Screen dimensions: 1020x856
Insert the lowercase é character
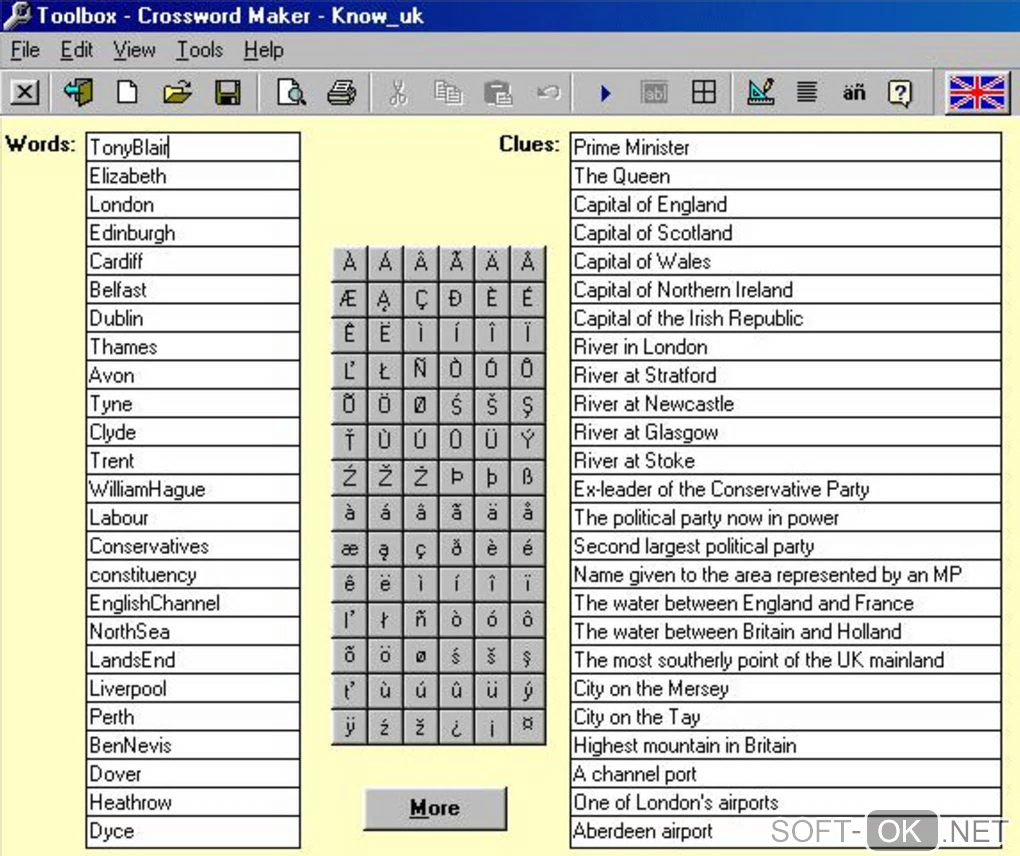click(528, 548)
